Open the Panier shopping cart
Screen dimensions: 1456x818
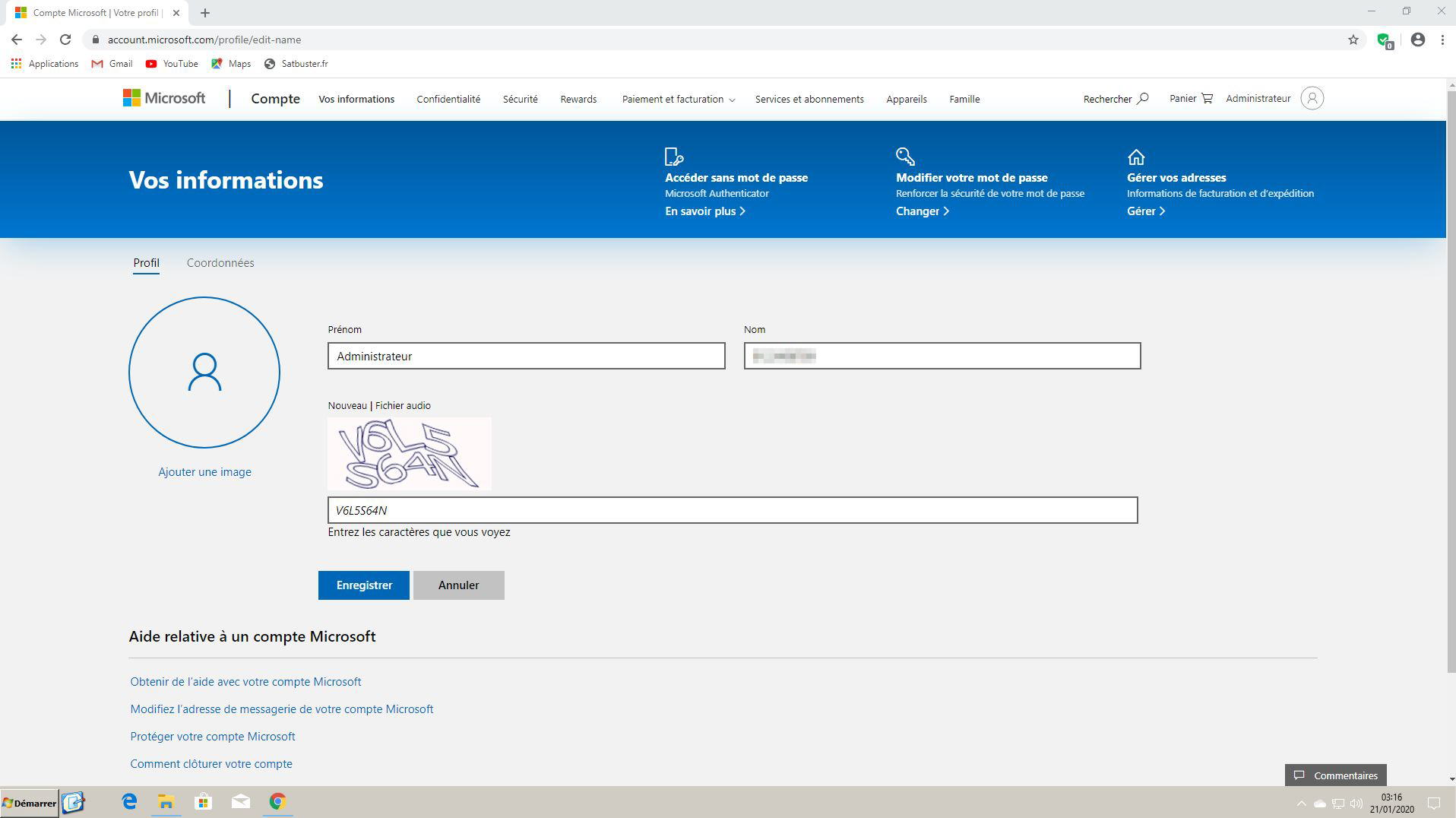pos(1191,98)
